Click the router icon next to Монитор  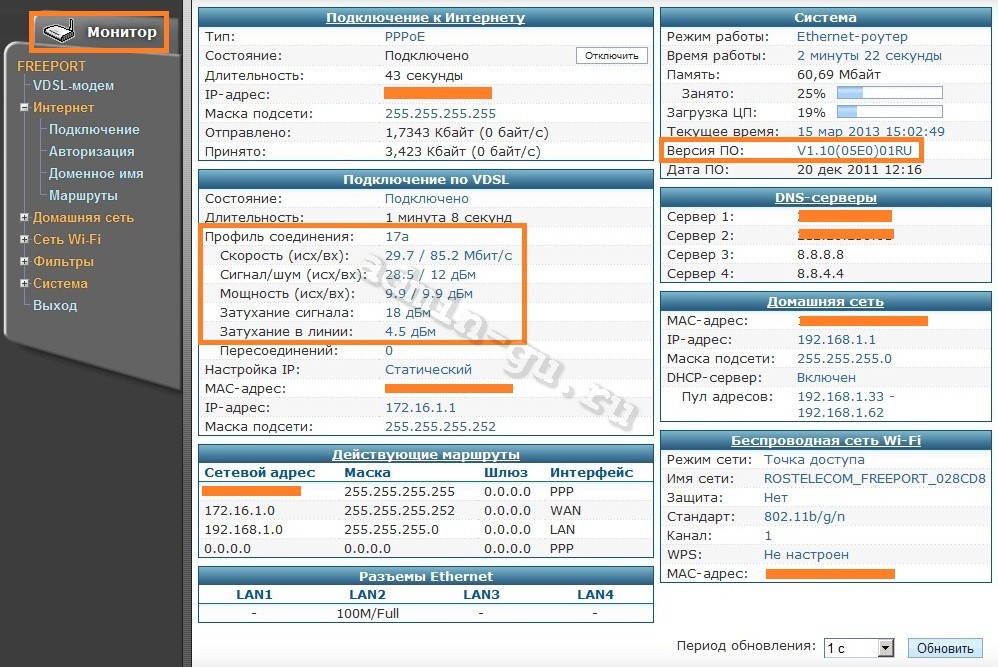click(59, 32)
